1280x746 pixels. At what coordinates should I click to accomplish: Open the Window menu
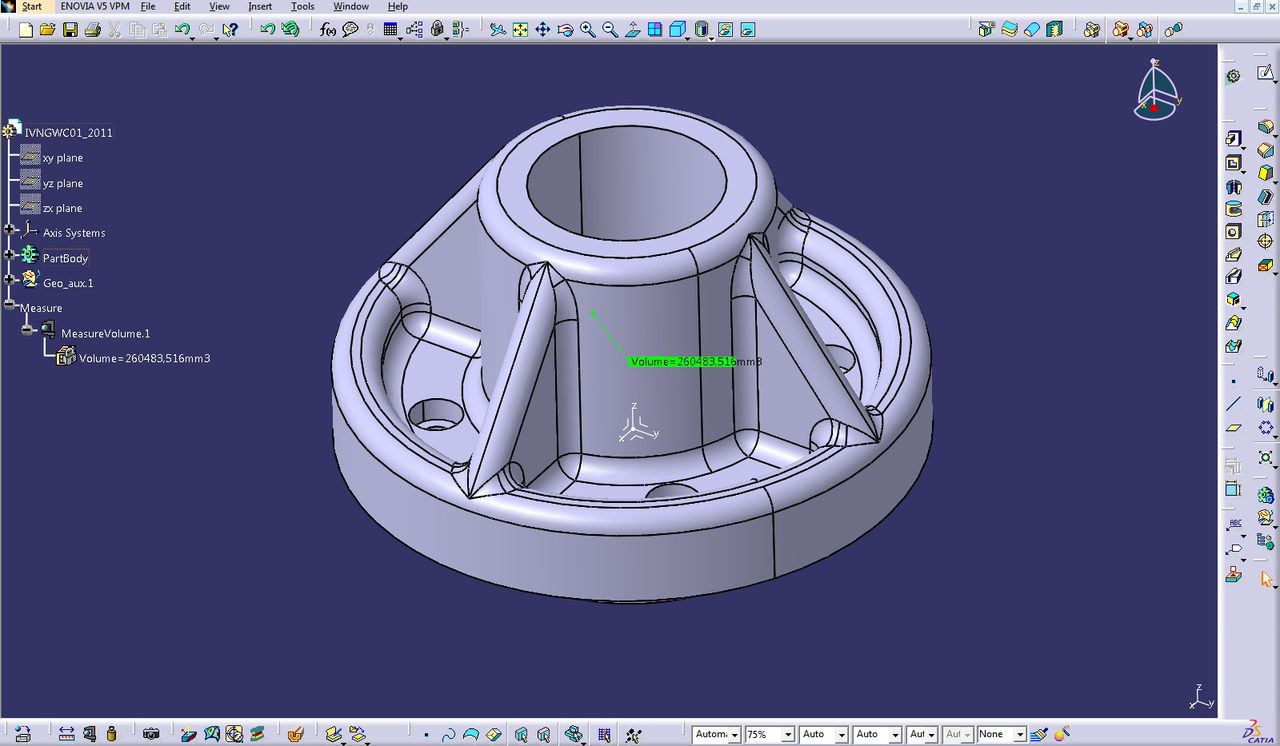click(351, 6)
